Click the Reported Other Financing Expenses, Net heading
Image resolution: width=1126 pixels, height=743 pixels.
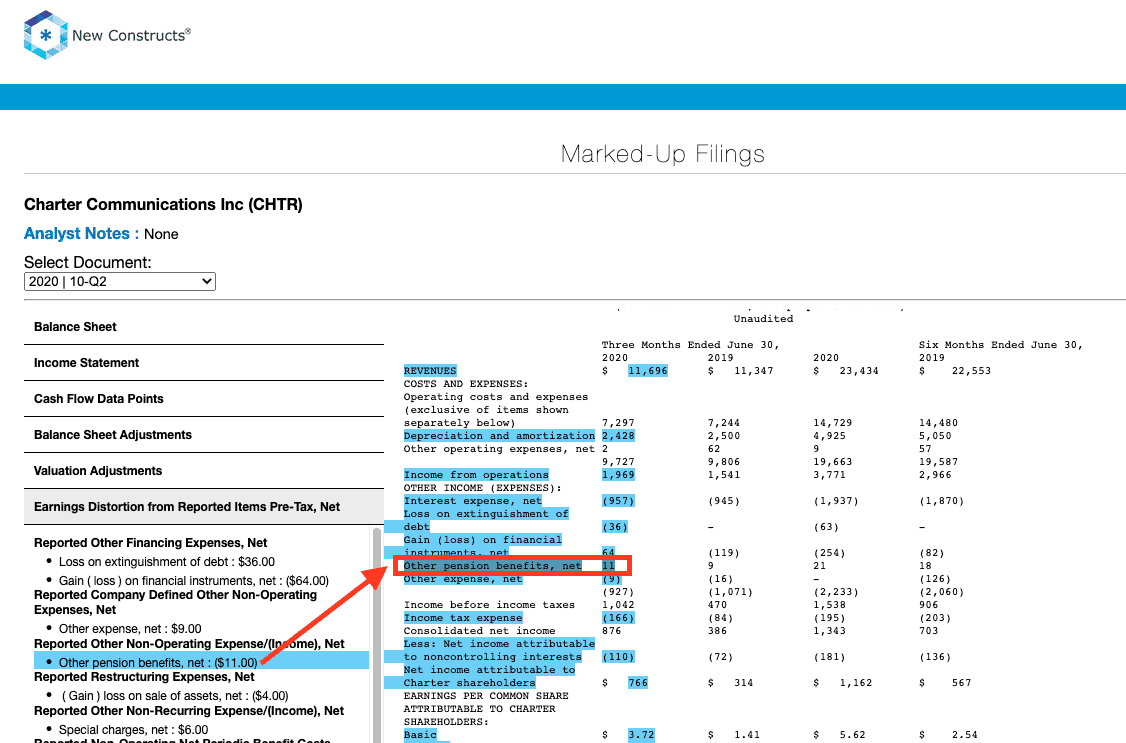click(x=151, y=543)
